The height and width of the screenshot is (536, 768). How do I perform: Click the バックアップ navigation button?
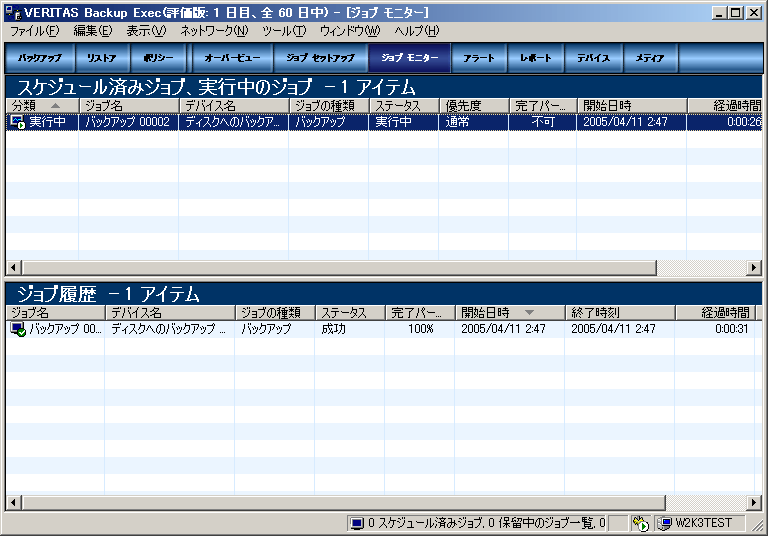click(40, 58)
